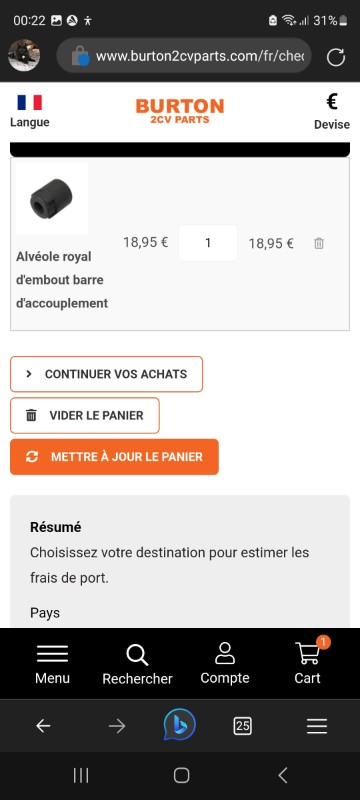Open Alvéole royal d'embout product link

click(62, 280)
